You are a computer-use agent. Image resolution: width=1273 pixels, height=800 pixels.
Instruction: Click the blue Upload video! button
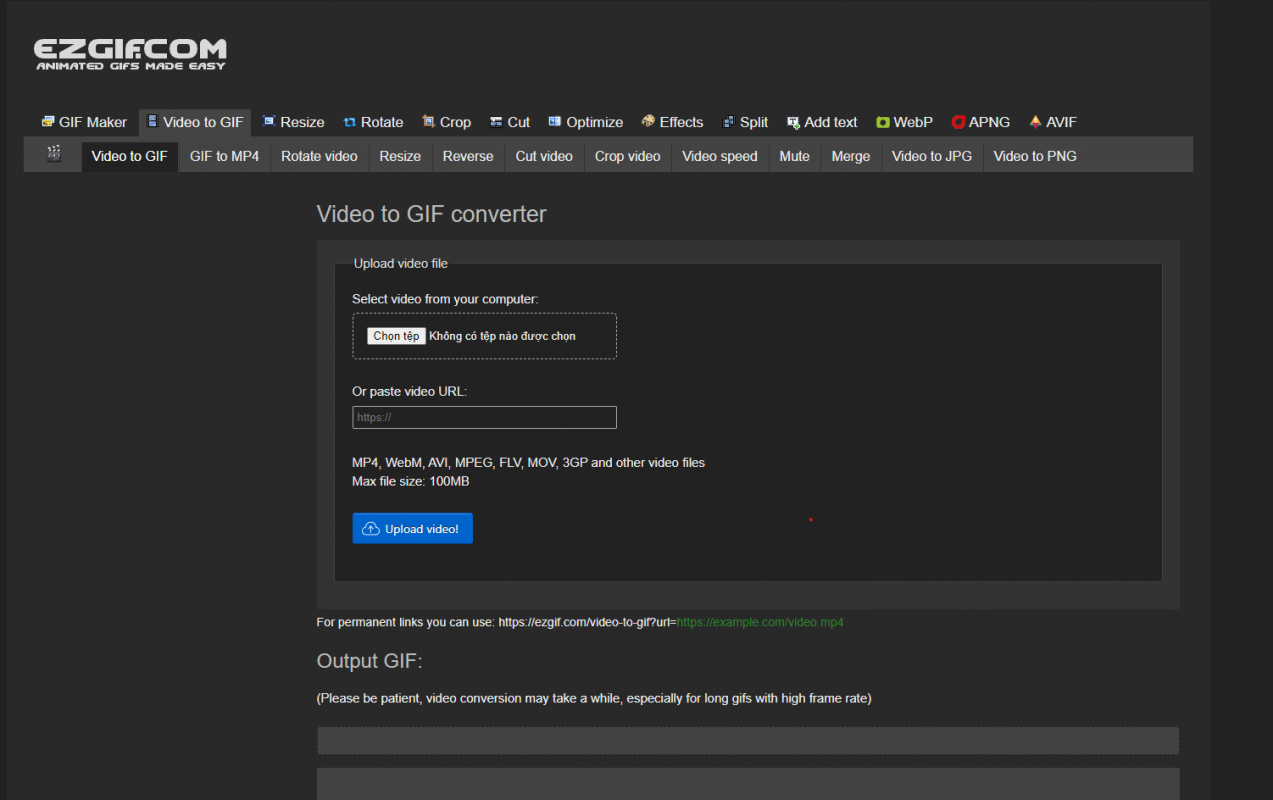pos(412,529)
